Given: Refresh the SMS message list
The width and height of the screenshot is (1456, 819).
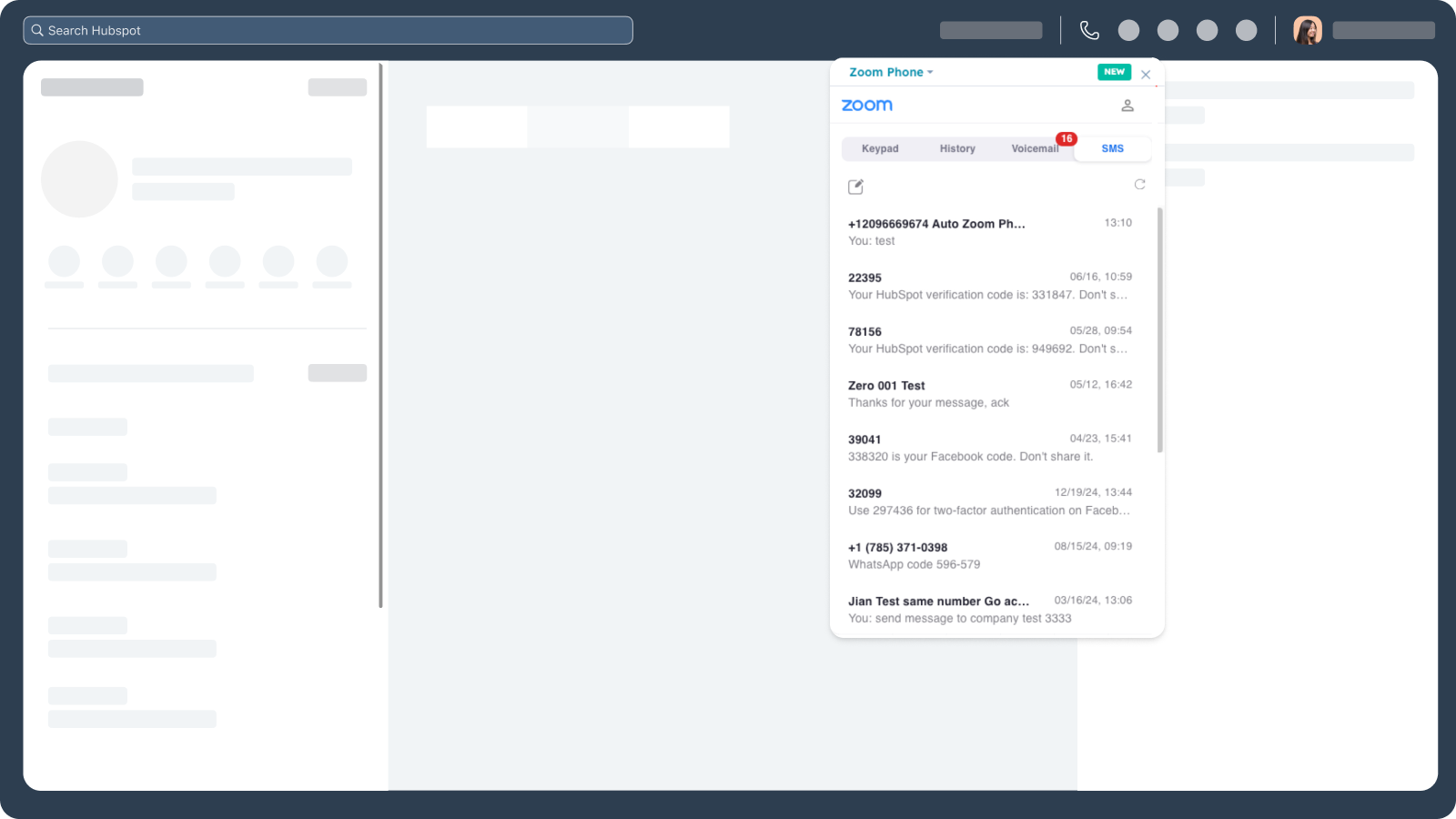Looking at the screenshot, I should (x=1139, y=185).
